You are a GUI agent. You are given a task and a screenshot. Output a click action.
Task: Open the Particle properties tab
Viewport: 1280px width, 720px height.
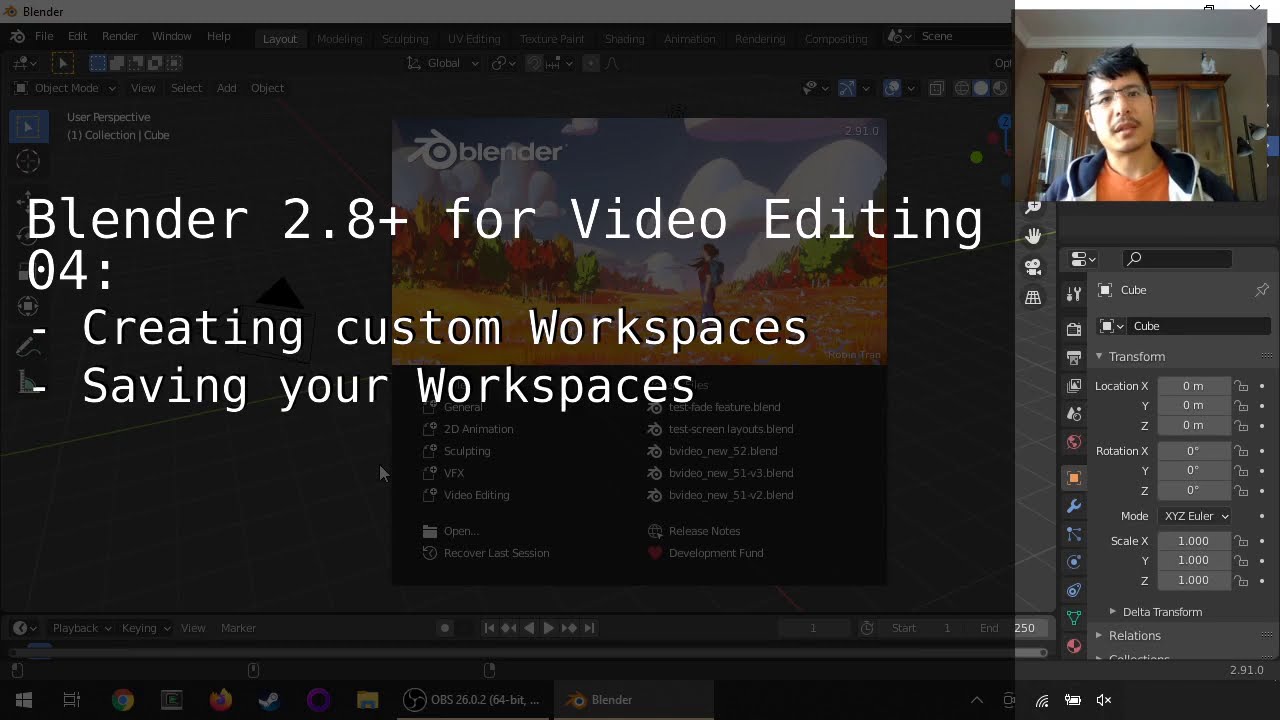1074,534
